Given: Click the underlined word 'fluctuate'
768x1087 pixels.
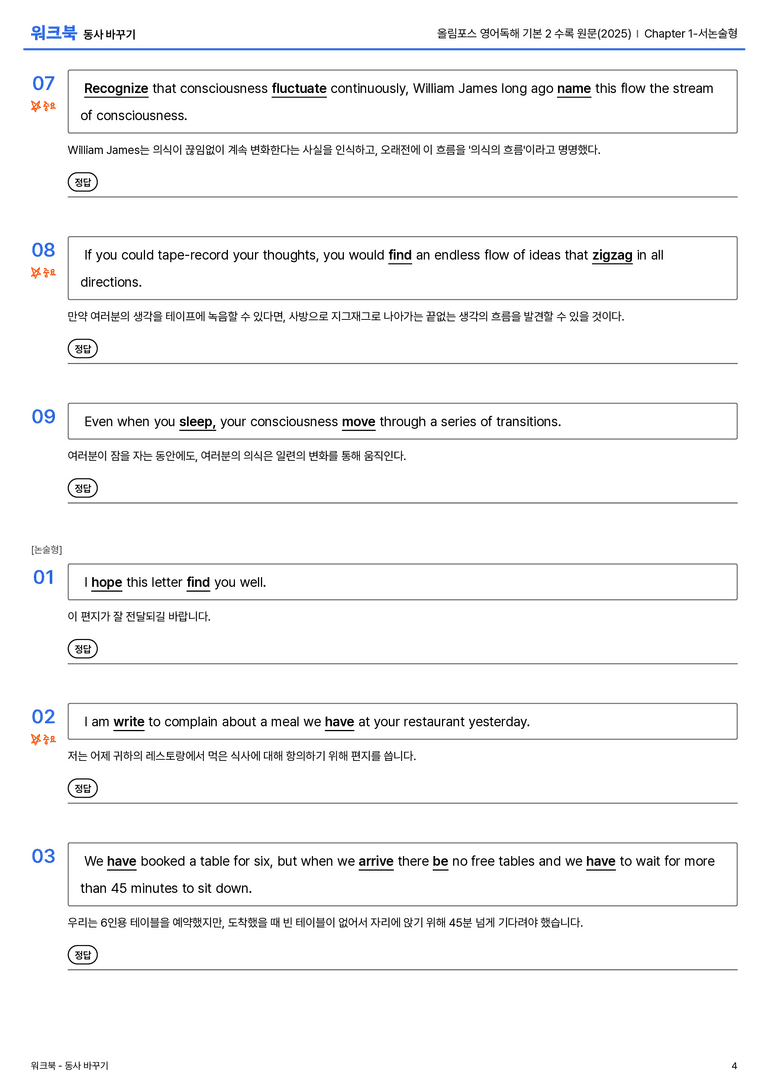Looking at the screenshot, I should [299, 89].
